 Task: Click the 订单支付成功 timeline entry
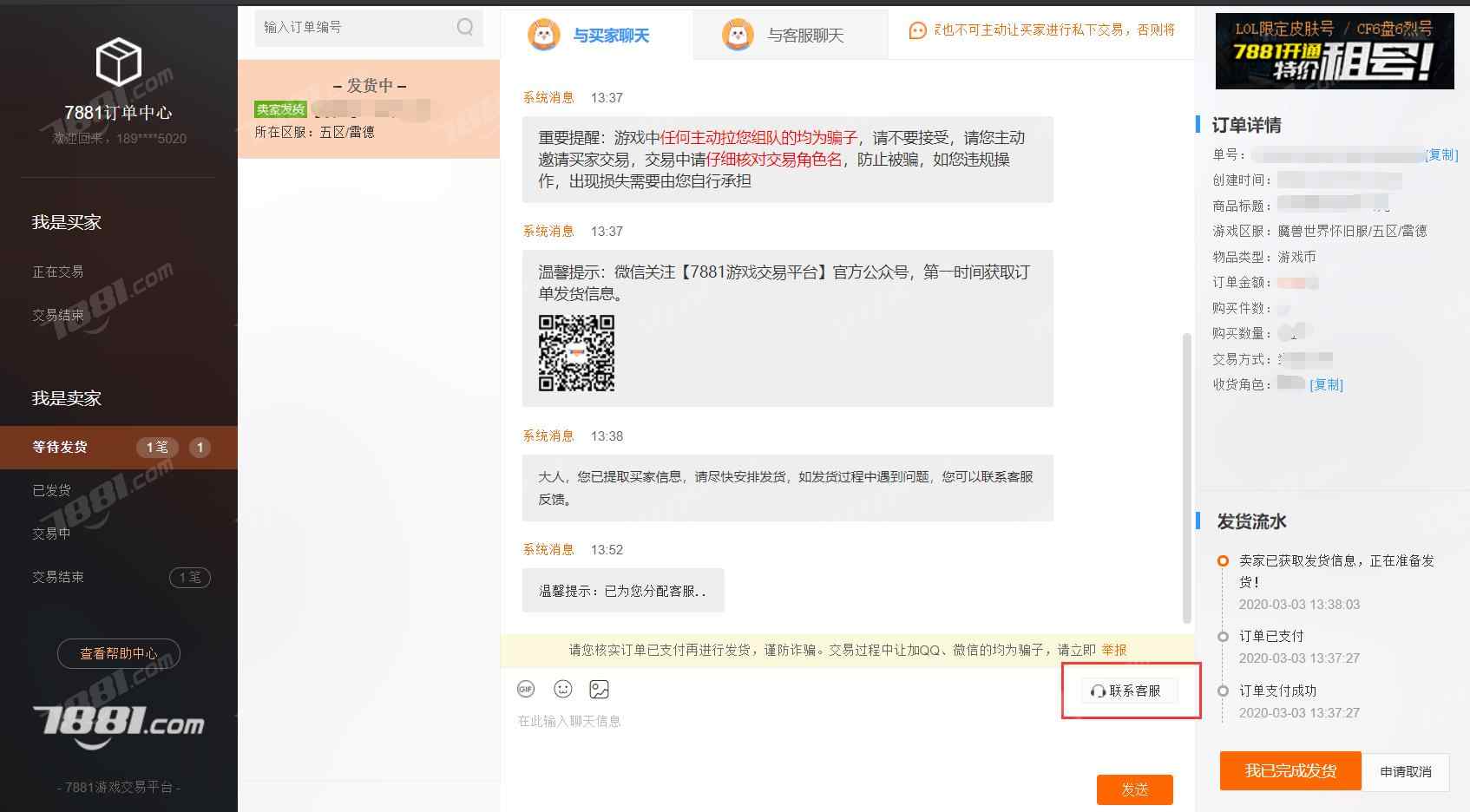pos(1277,691)
